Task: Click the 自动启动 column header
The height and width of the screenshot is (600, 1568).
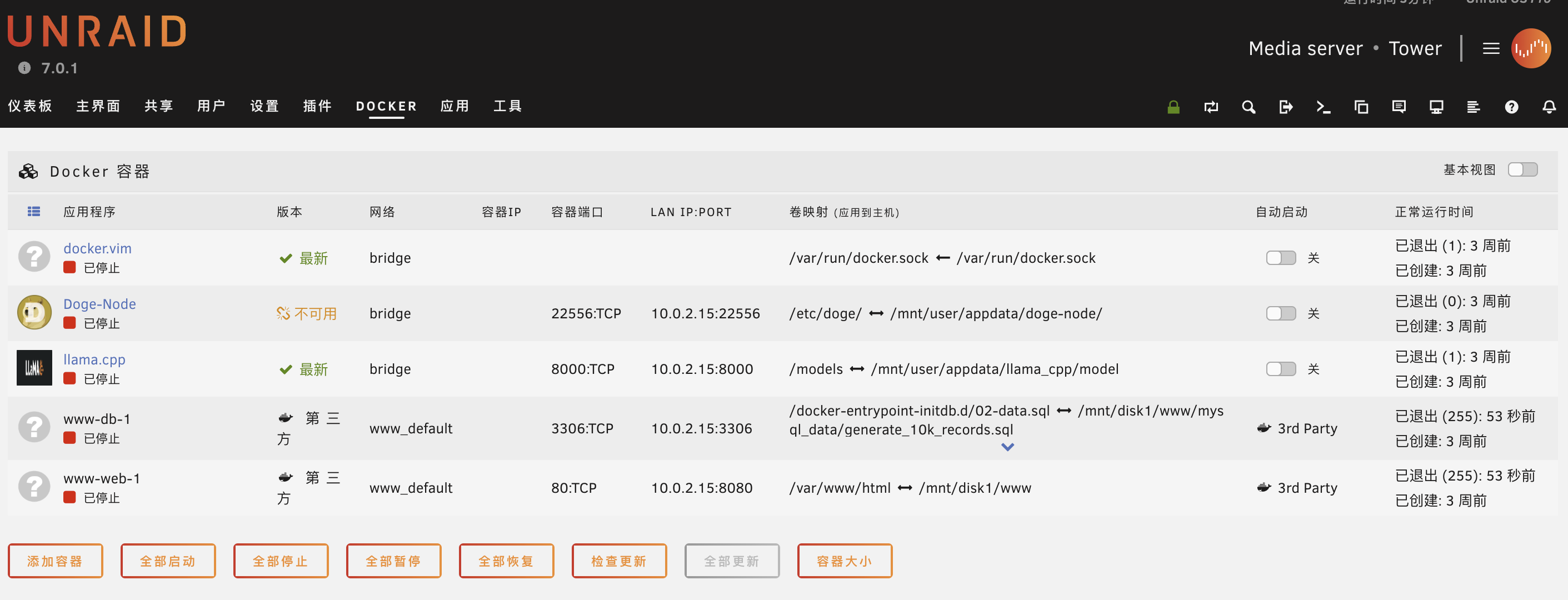Action: click(x=1281, y=211)
